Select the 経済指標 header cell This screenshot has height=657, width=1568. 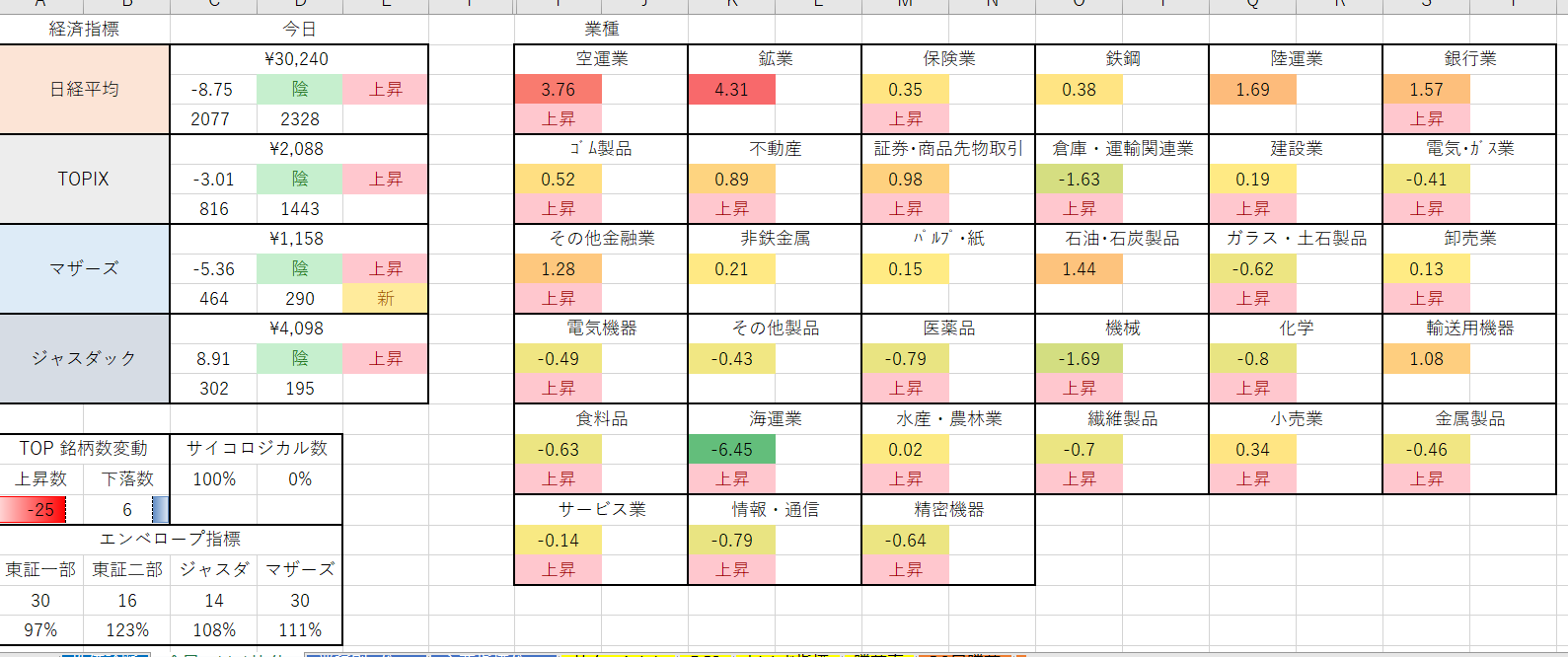point(85,30)
